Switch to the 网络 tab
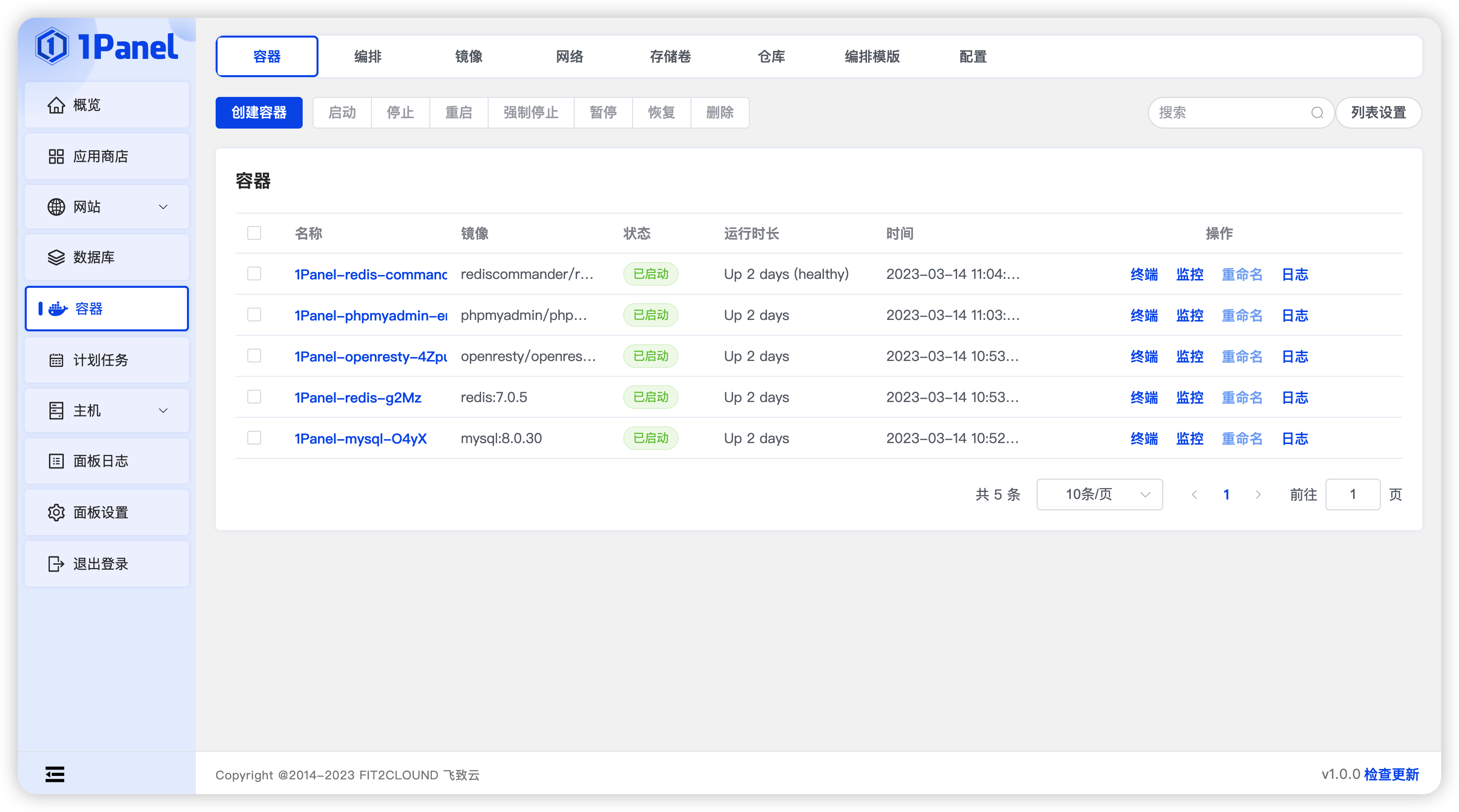1459x812 pixels. (570, 56)
